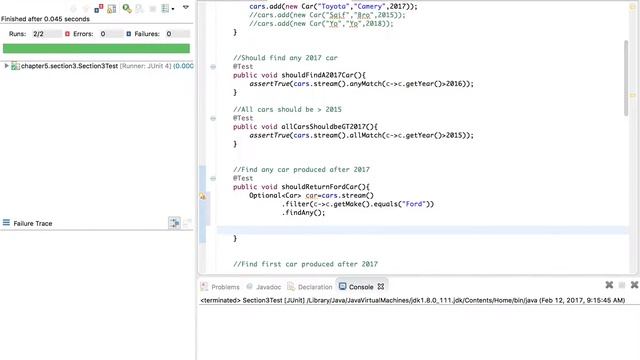Open the Test Run History icon

[x=165, y=9]
